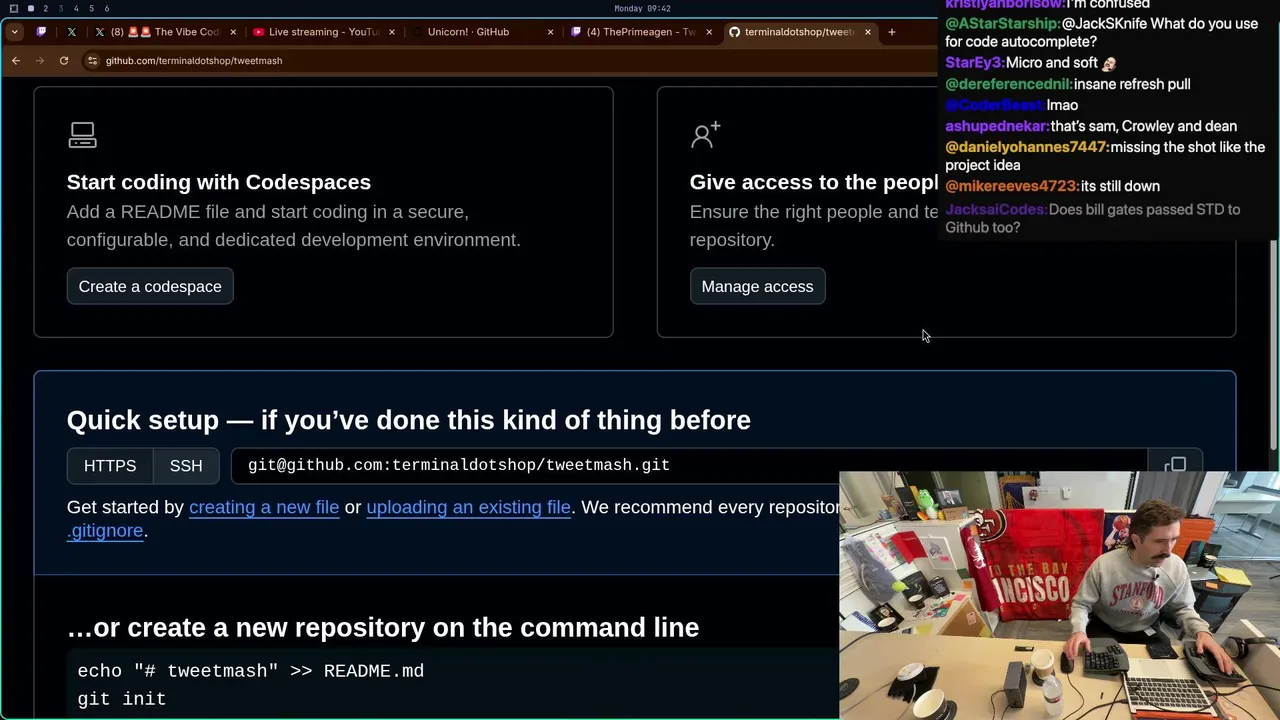Close The Vibe Cod… X tab
This screenshot has height=720, width=1280.
tap(233, 32)
